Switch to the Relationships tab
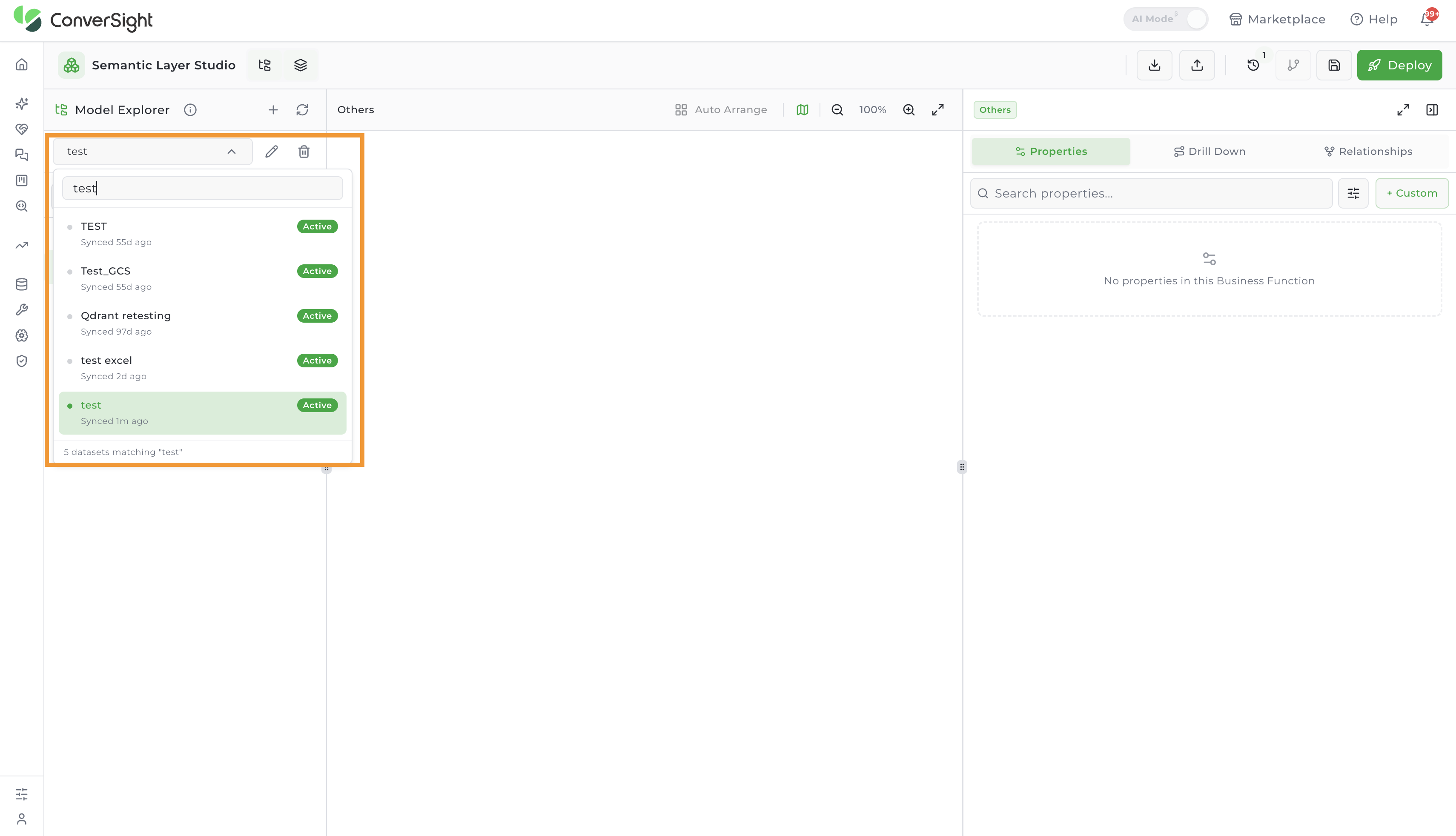The image size is (1456, 836). point(1368,152)
